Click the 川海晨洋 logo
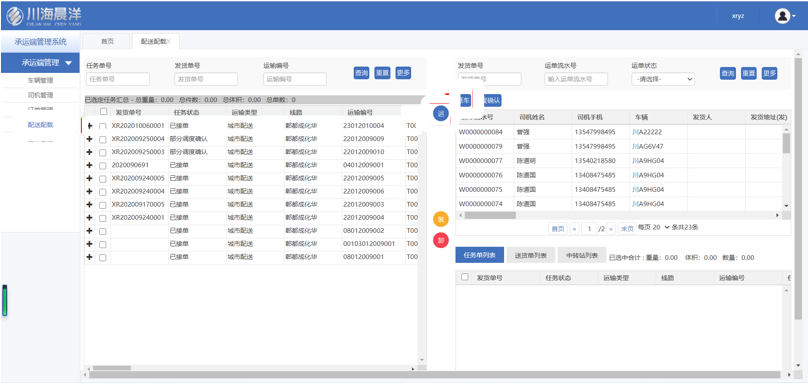Image resolution: width=808 pixels, height=386 pixels. (x=44, y=15)
